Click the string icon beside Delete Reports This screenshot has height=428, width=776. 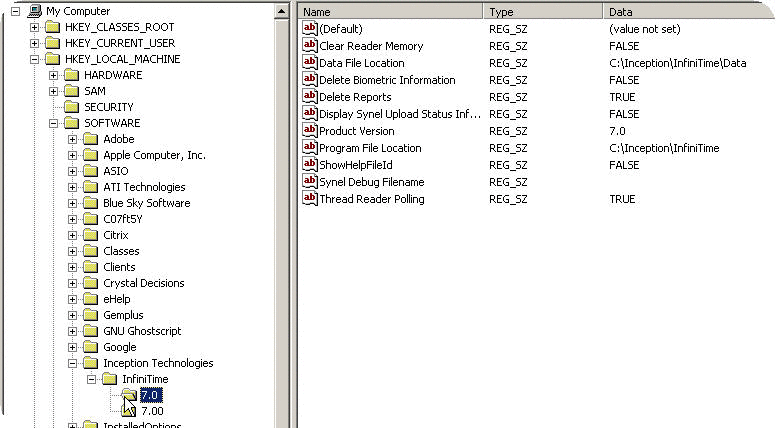309,97
